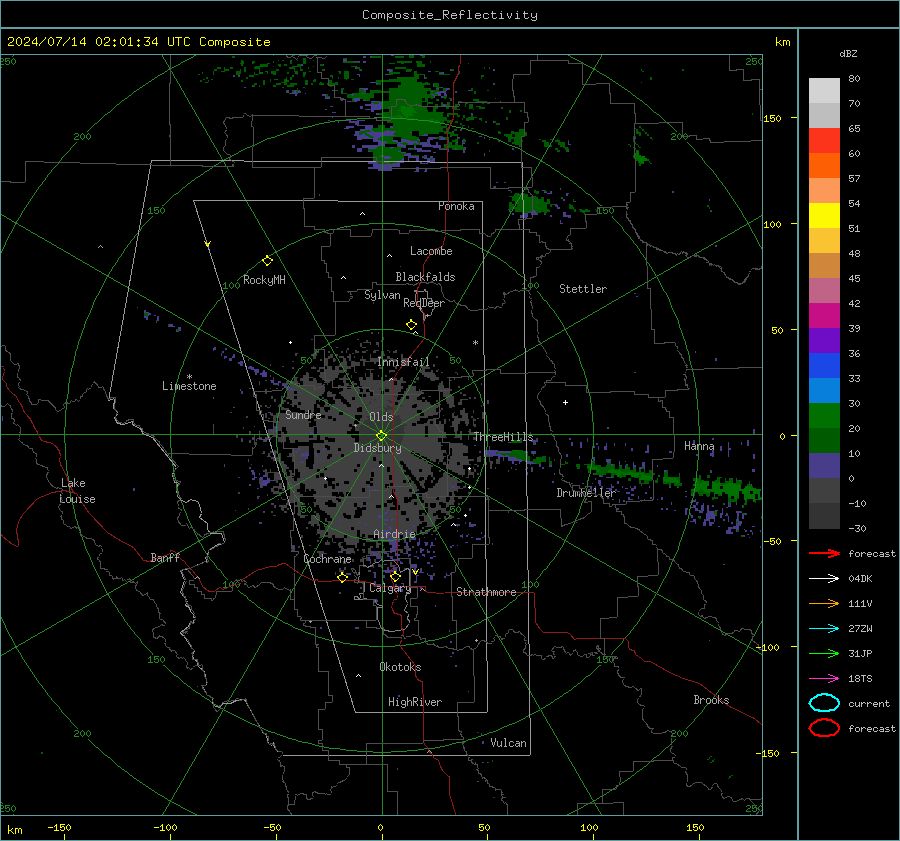Click the red forecast ellipse icon

click(824, 728)
